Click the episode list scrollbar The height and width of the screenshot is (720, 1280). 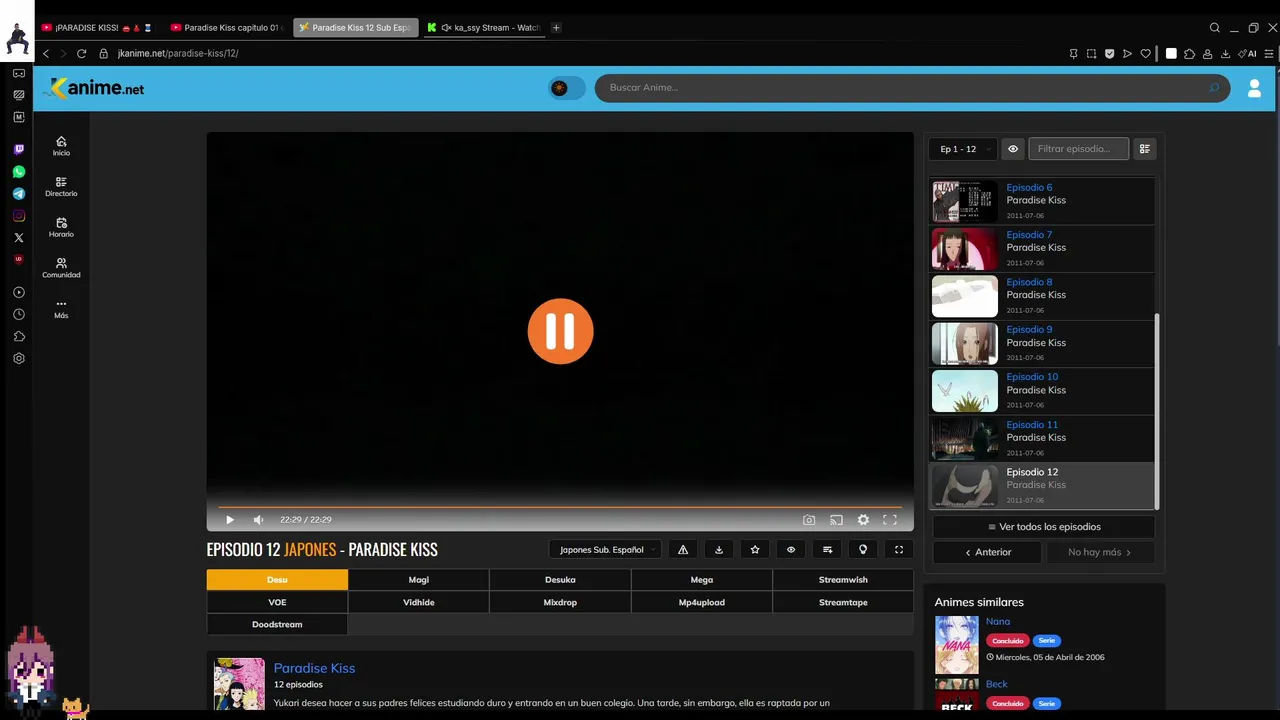click(1157, 410)
